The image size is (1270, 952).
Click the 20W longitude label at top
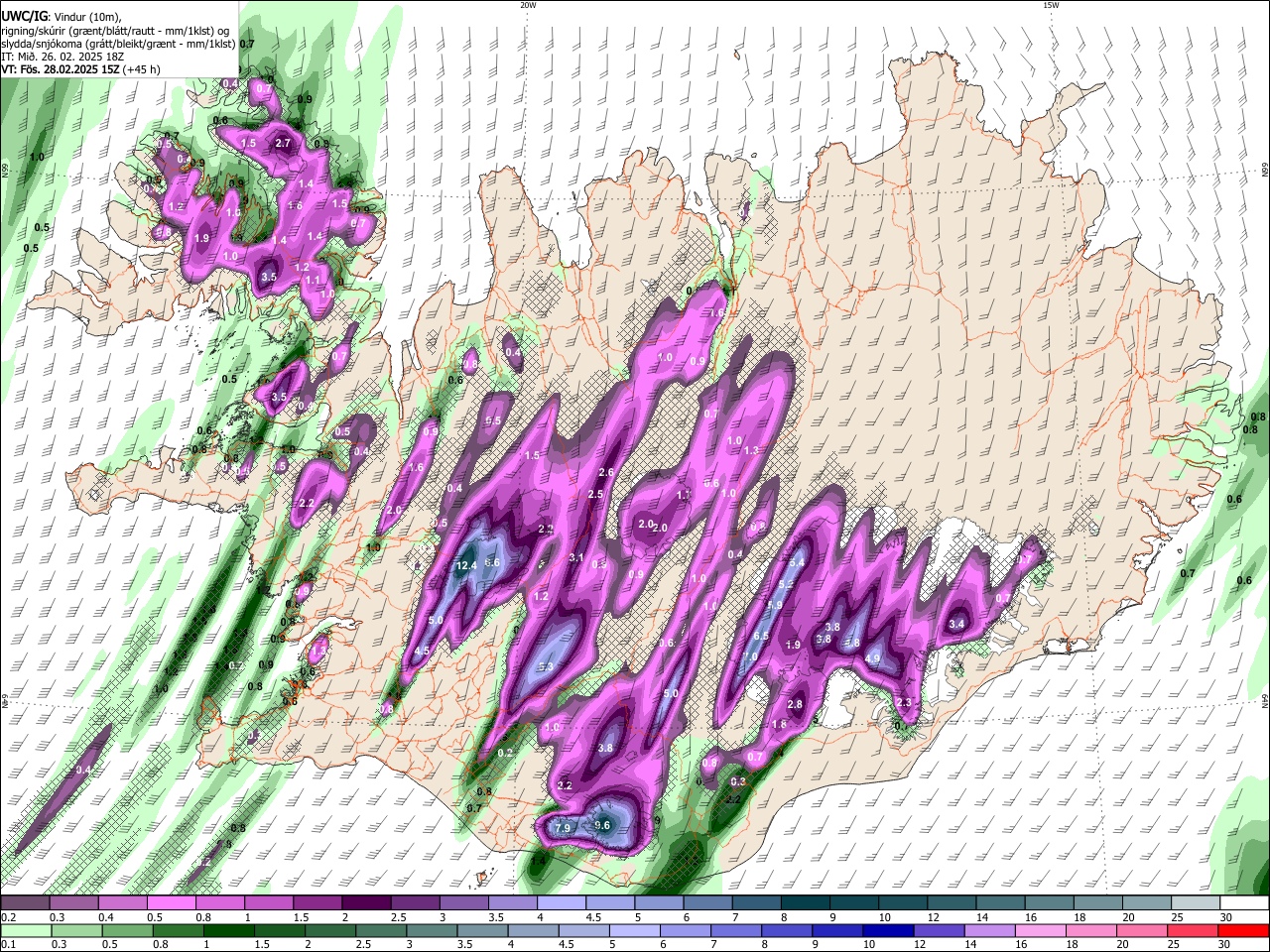pos(529,5)
